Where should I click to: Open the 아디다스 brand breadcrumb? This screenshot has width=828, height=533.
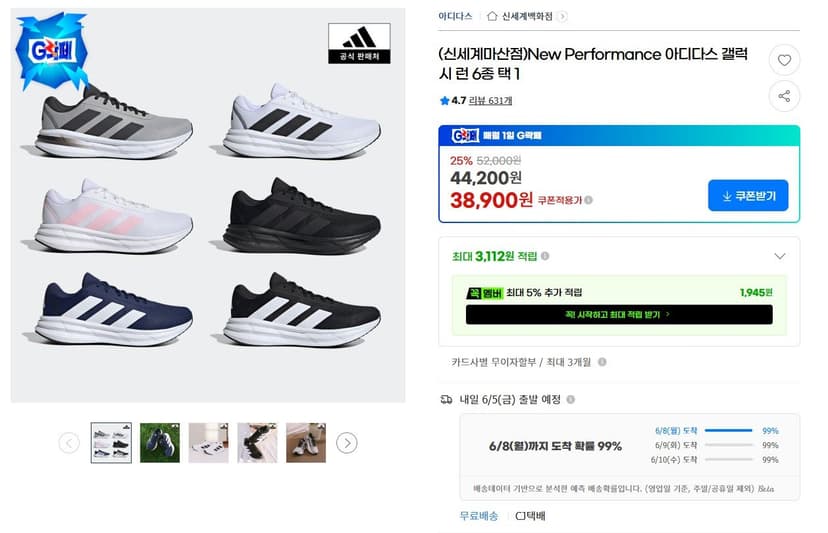[x=455, y=16]
